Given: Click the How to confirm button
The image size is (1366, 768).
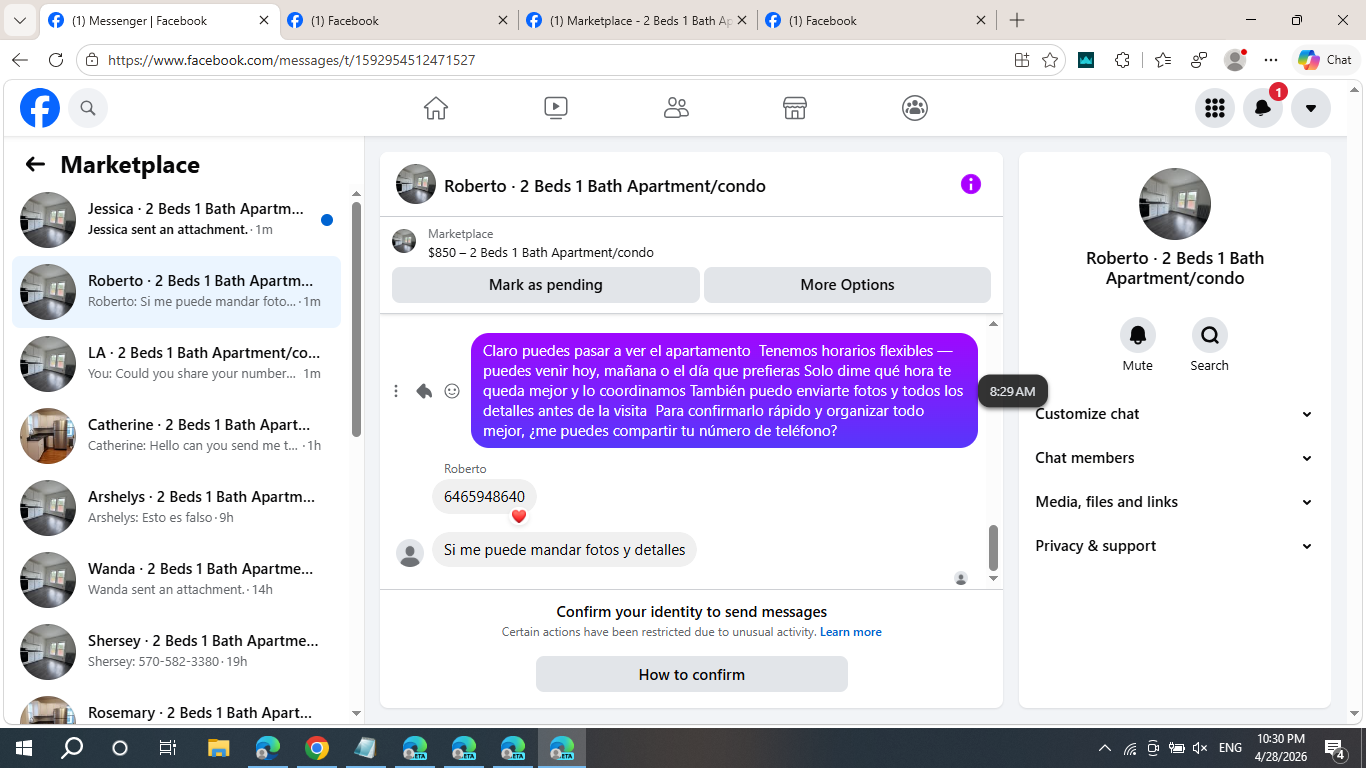Looking at the screenshot, I should click(692, 674).
